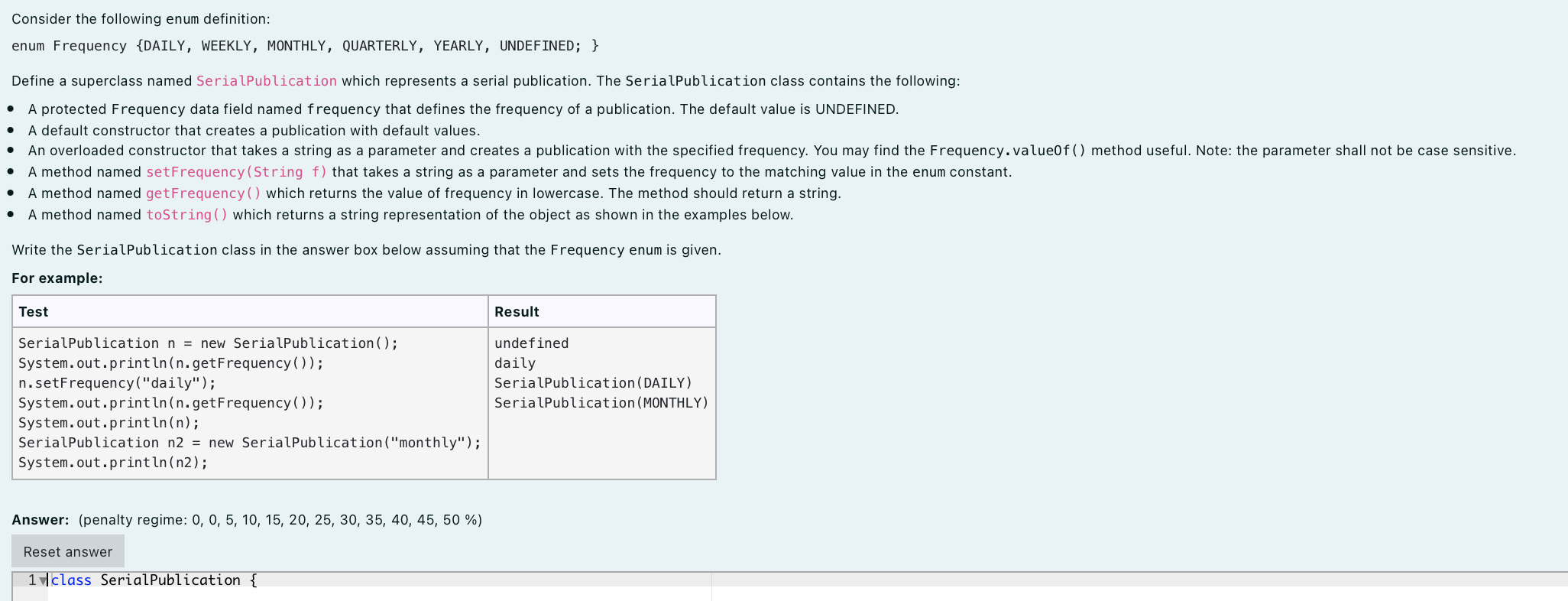Click 'Consider the following enum definition' text
Screen dimensions: 1568x601
coord(141,19)
